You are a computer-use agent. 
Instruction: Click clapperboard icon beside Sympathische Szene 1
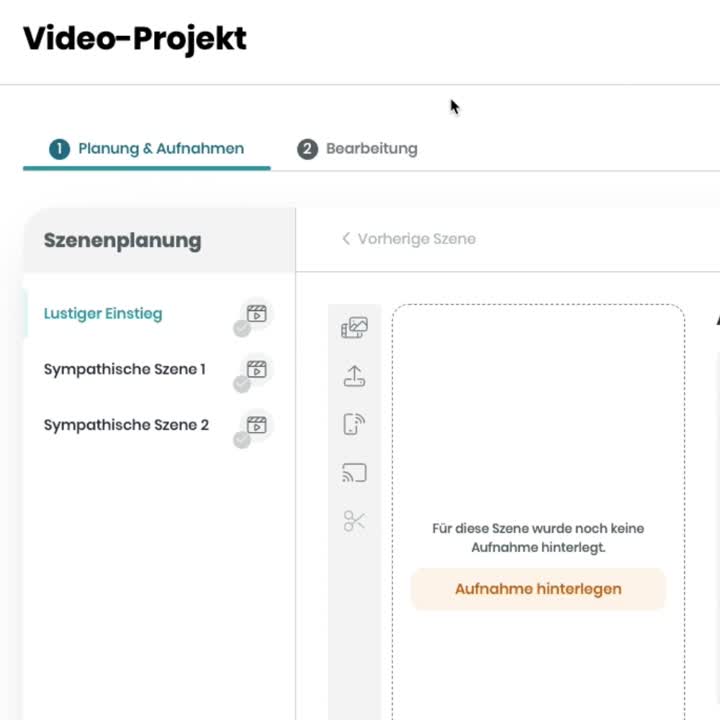[257, 369]
